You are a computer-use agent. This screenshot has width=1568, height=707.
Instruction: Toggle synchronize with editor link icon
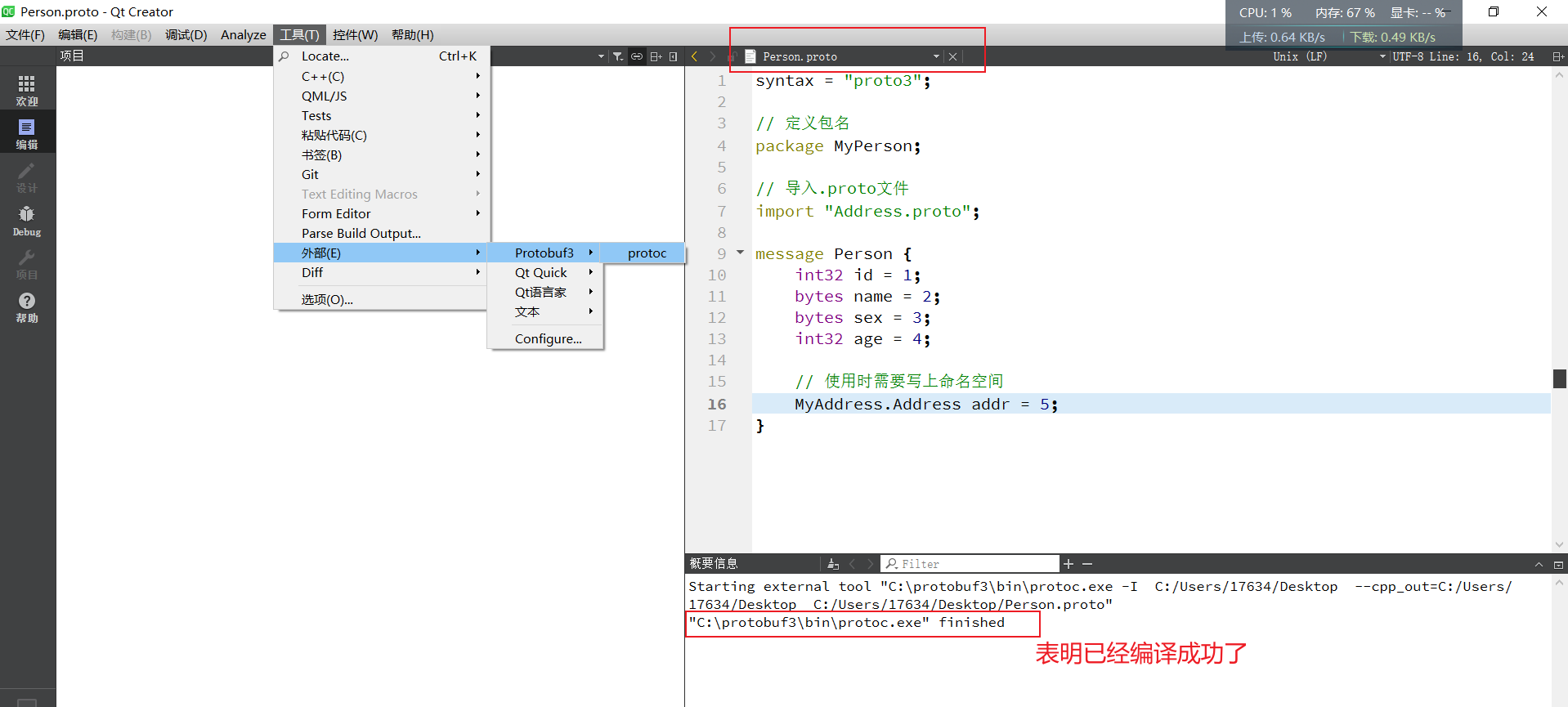[637, 56]
